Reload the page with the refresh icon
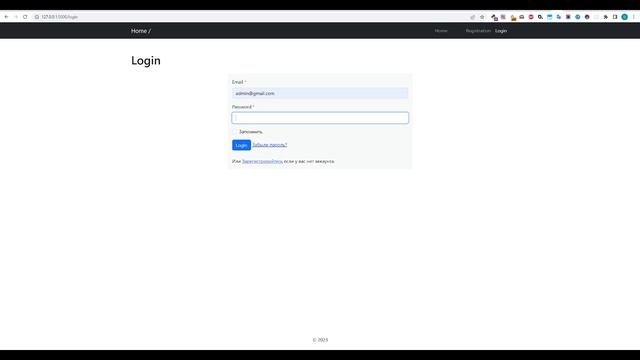640x360 pixels. tap(25, 17)
